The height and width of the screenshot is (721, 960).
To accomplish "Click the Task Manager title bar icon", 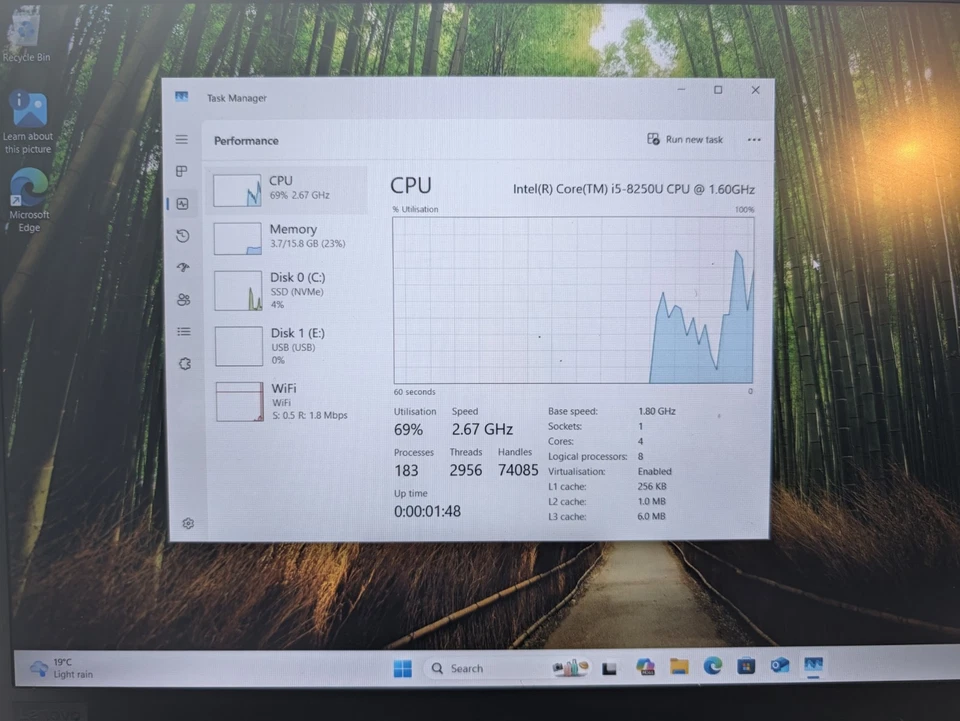I will click(x=181, y=97).
